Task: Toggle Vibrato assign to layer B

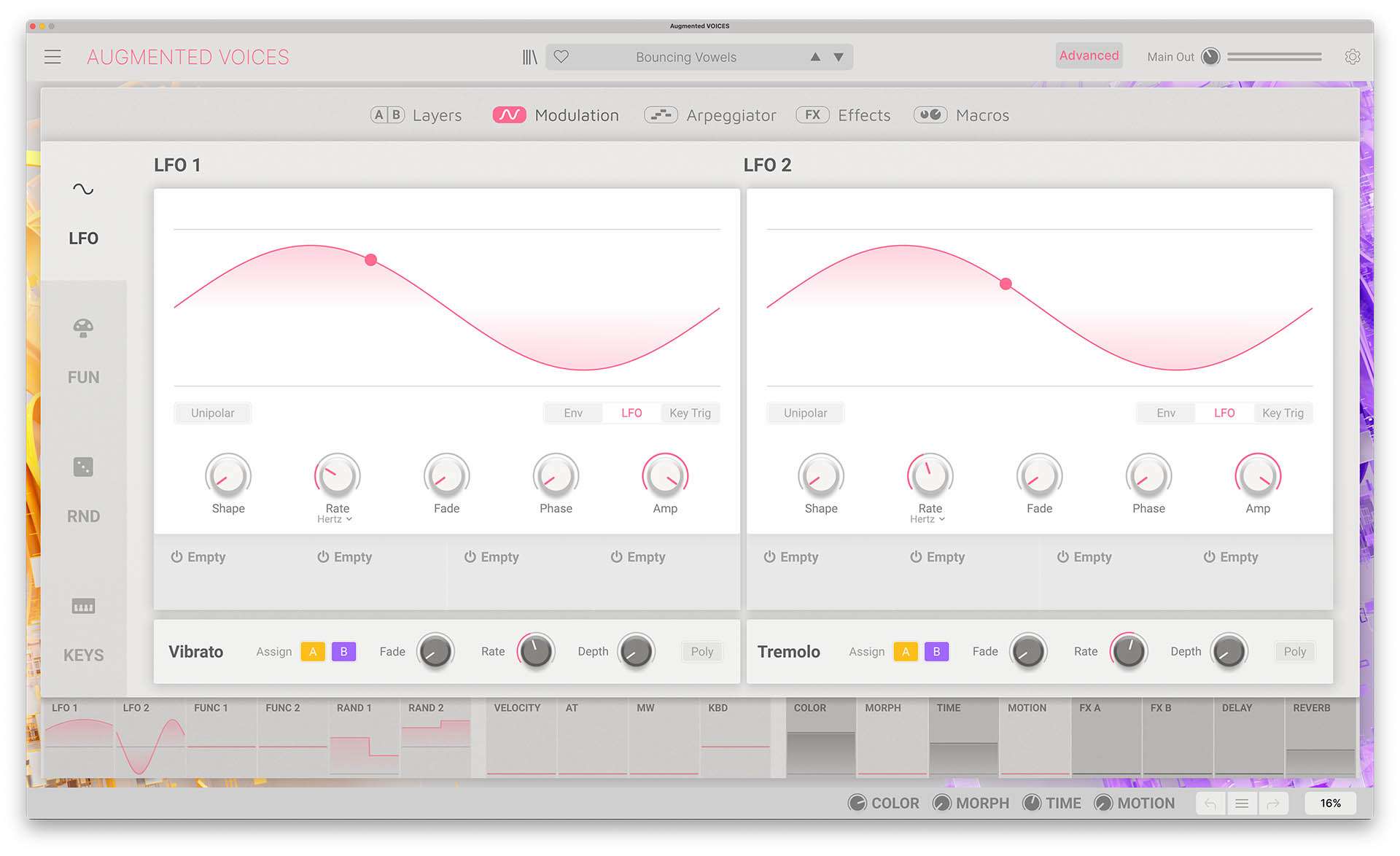Action: (343, 651)
